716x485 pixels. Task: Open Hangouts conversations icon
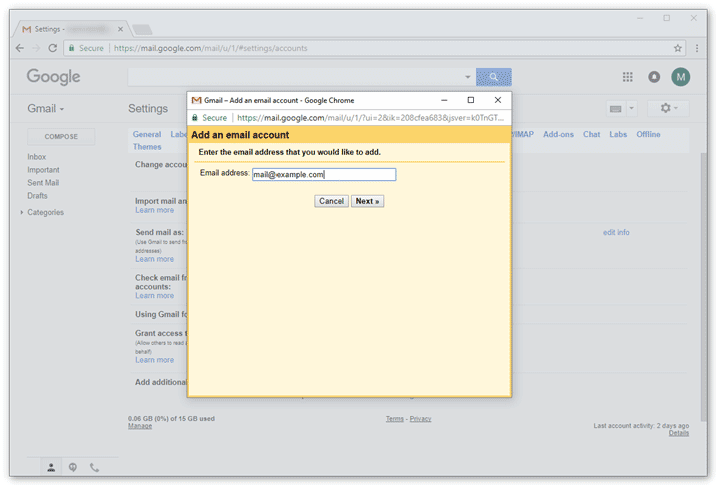tap(73, 467)
